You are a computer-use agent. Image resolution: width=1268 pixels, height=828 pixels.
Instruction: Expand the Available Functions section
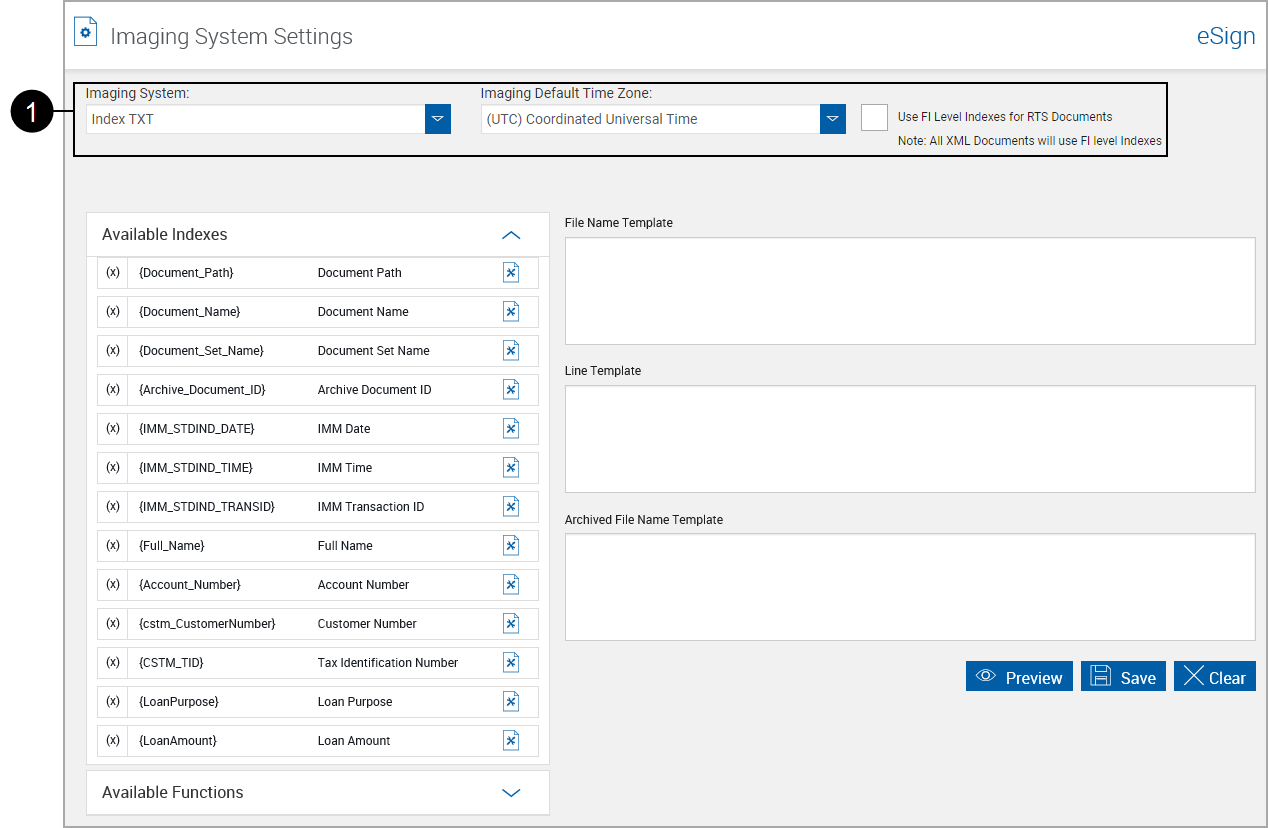[511, 792]
